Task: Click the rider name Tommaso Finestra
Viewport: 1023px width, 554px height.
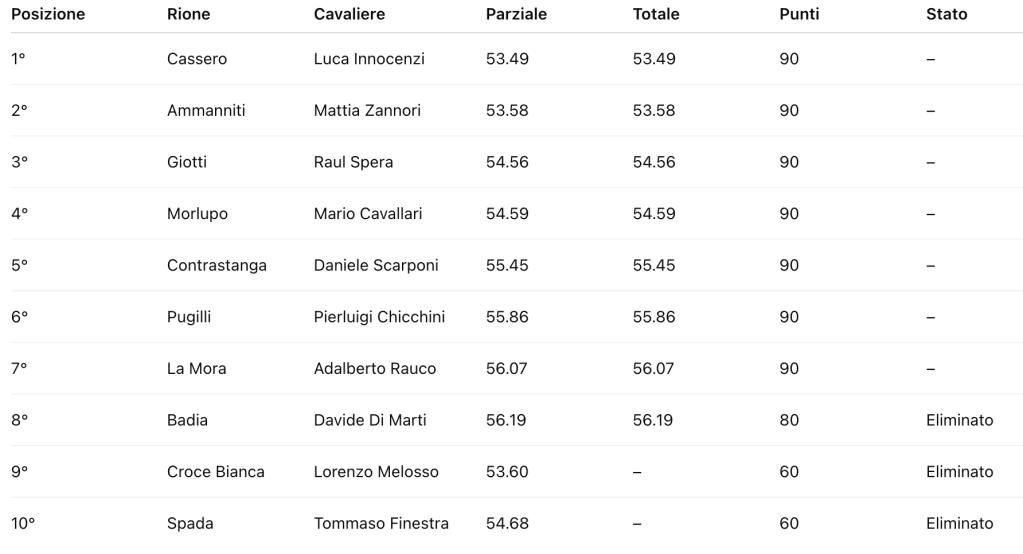Action: pos(381,524)
